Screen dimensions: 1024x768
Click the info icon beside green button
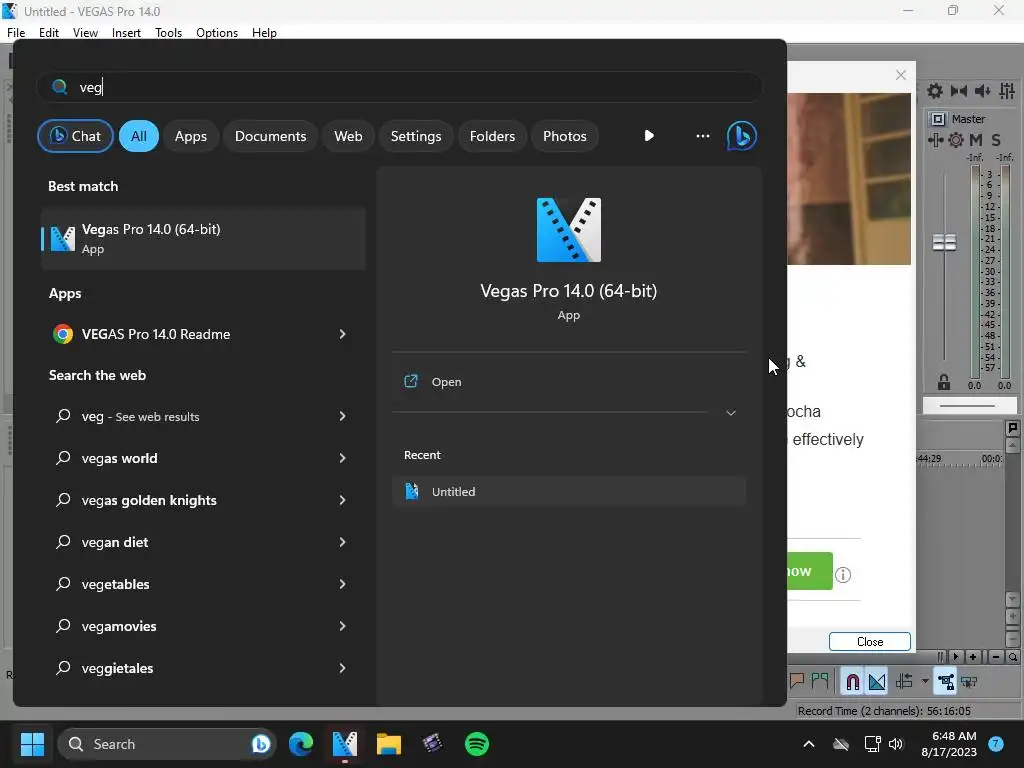(x=843, y=575)
